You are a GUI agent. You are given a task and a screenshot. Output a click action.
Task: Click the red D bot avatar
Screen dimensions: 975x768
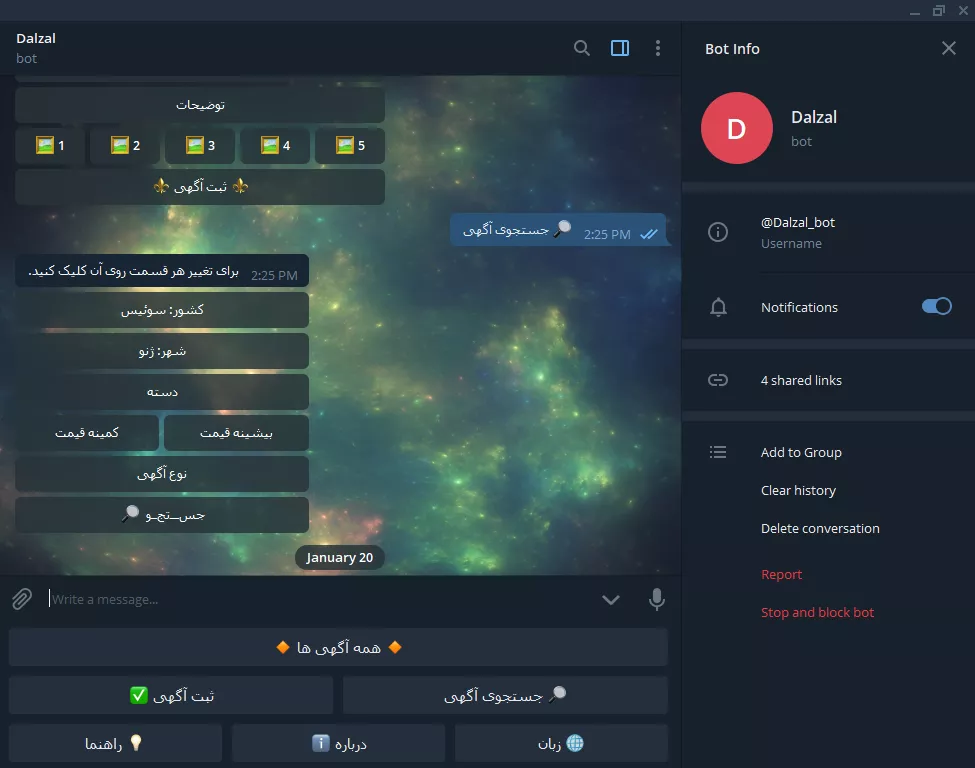(x=737, y=128)
